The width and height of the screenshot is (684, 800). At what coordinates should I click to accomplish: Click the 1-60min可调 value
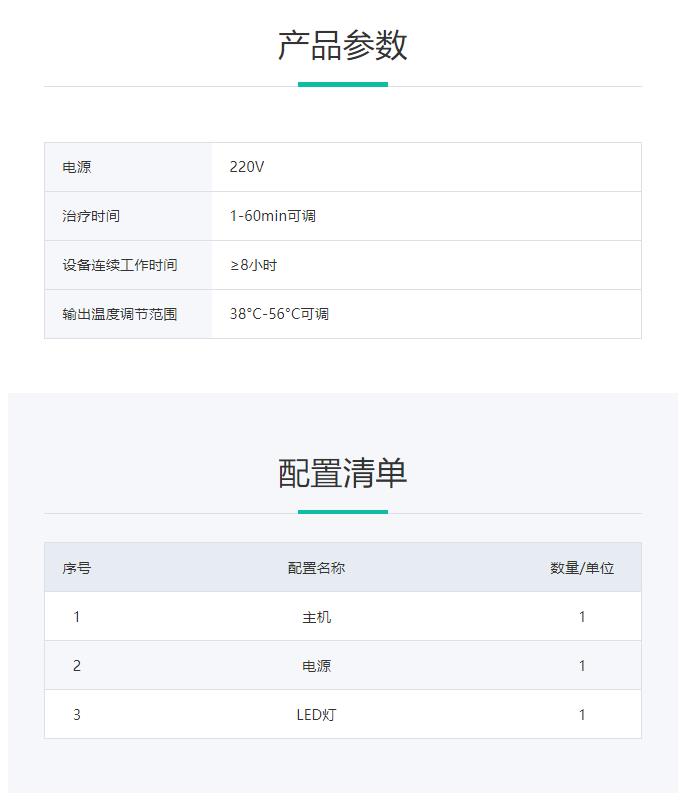[x=272, y=216]
